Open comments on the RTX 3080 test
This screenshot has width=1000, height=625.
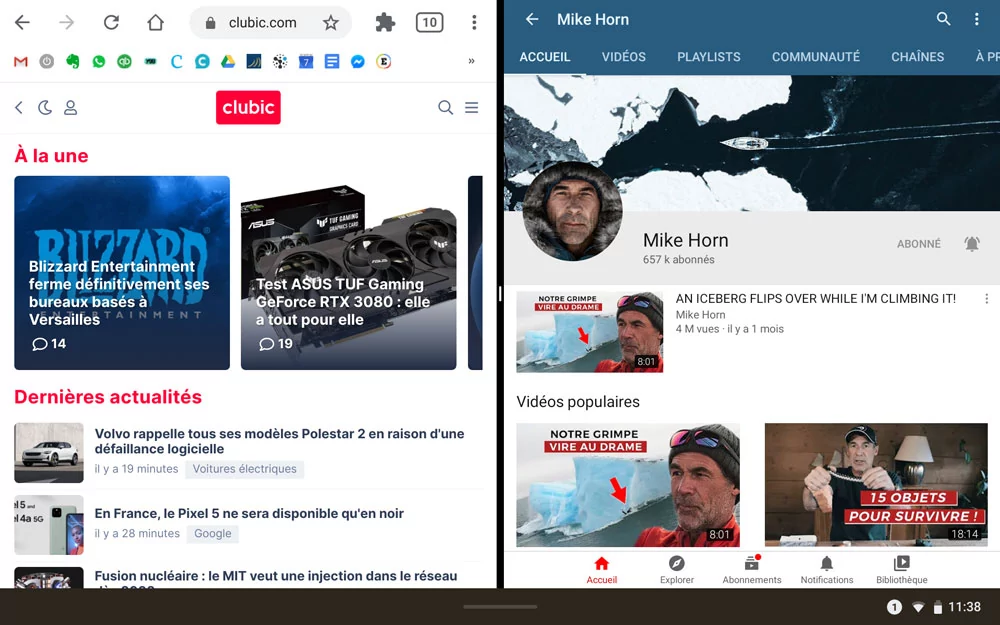point(276,344)
